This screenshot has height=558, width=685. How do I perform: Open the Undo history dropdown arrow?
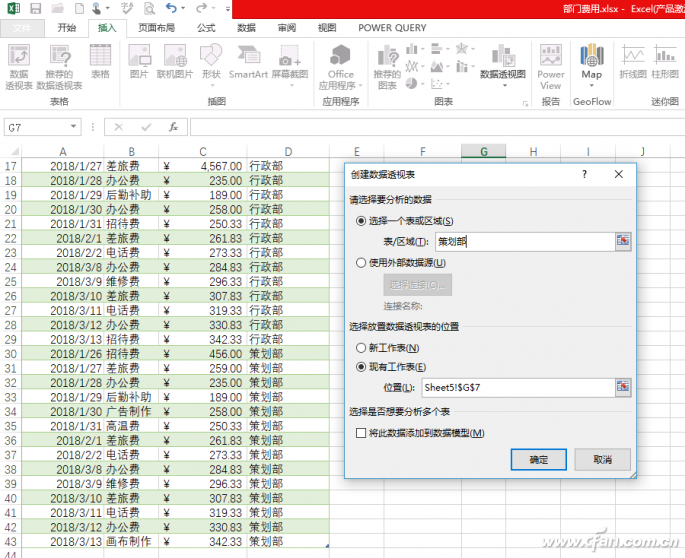pyautogui.click(x=183, y=8)
